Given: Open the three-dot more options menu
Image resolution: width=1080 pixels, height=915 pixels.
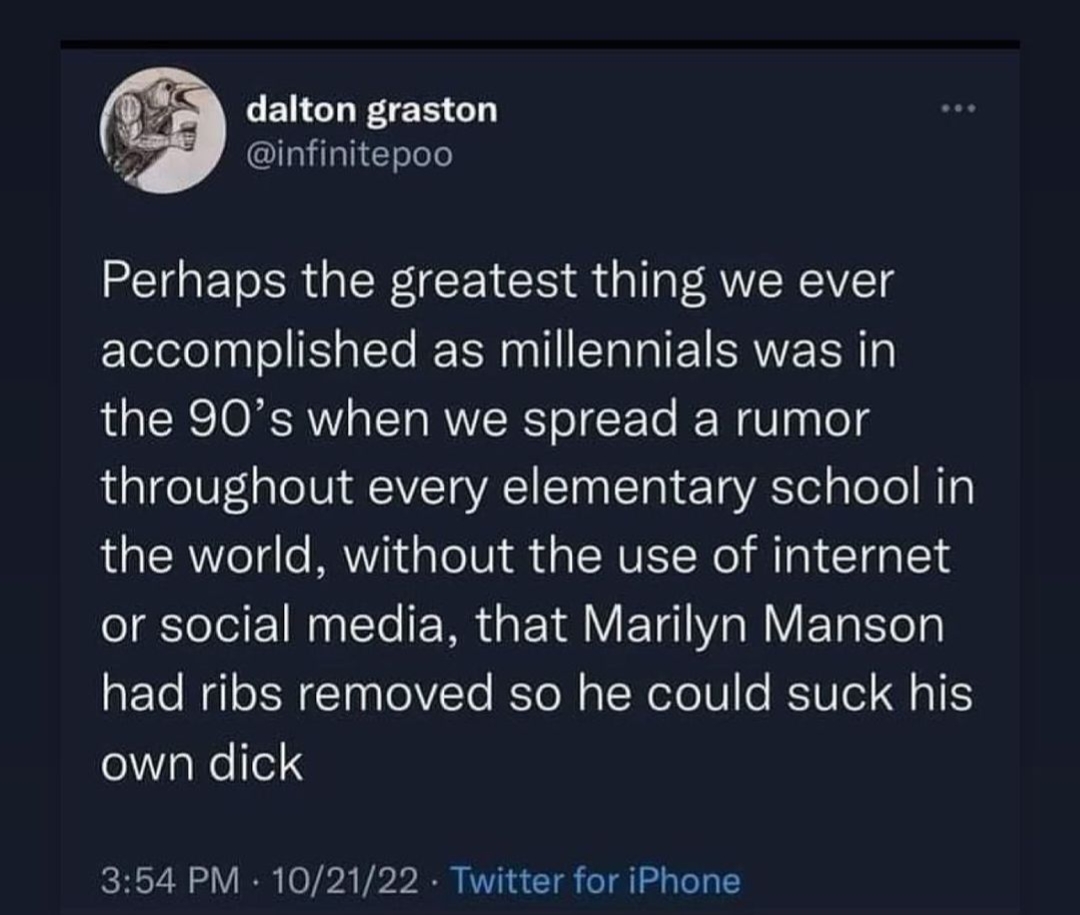Looking at the screenshot, I should (955, 108).
